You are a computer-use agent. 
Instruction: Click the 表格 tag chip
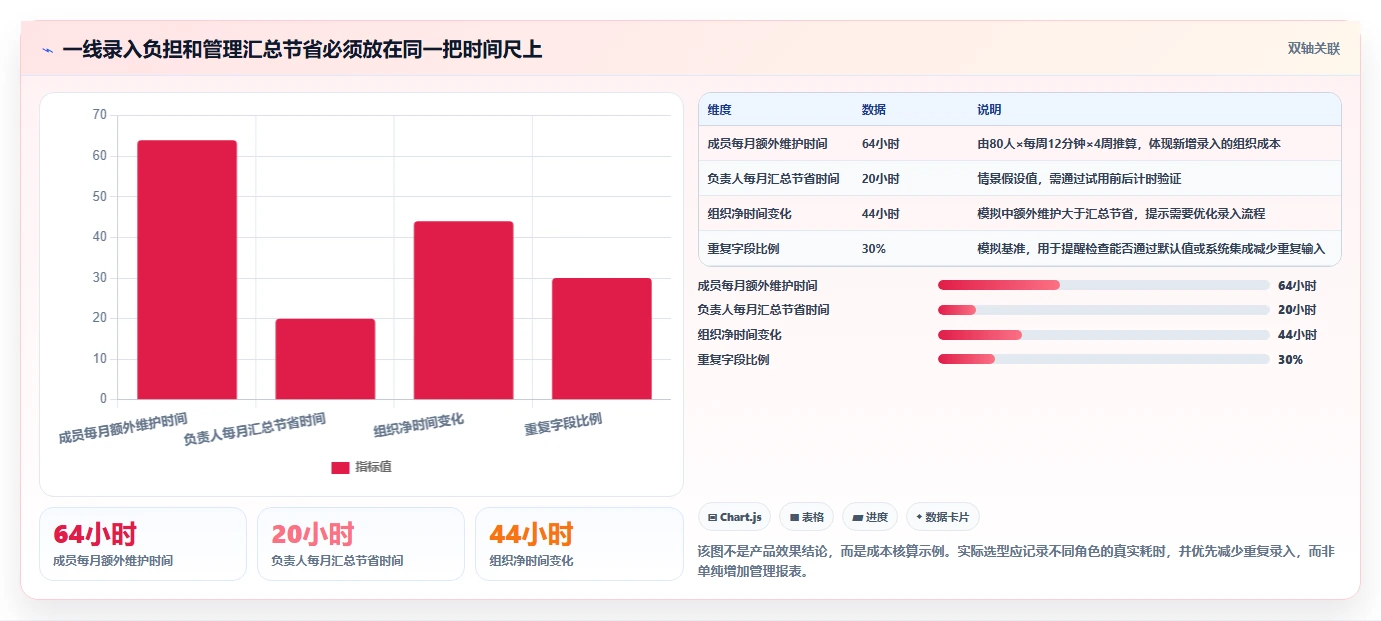807,517
